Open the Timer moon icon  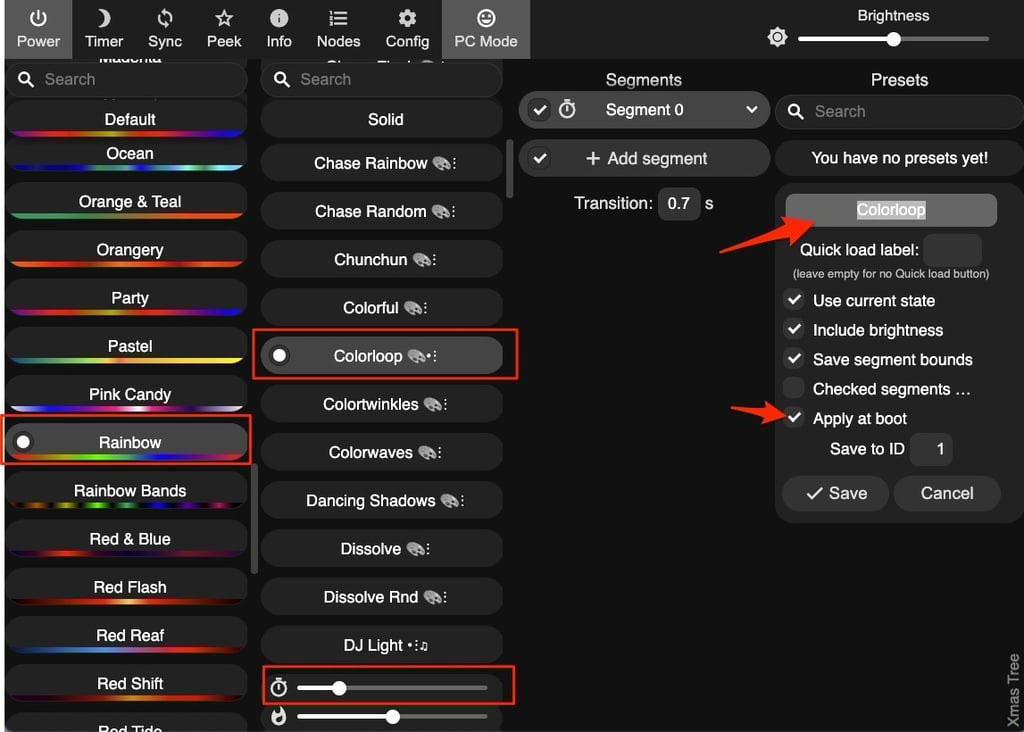[104, 19]
